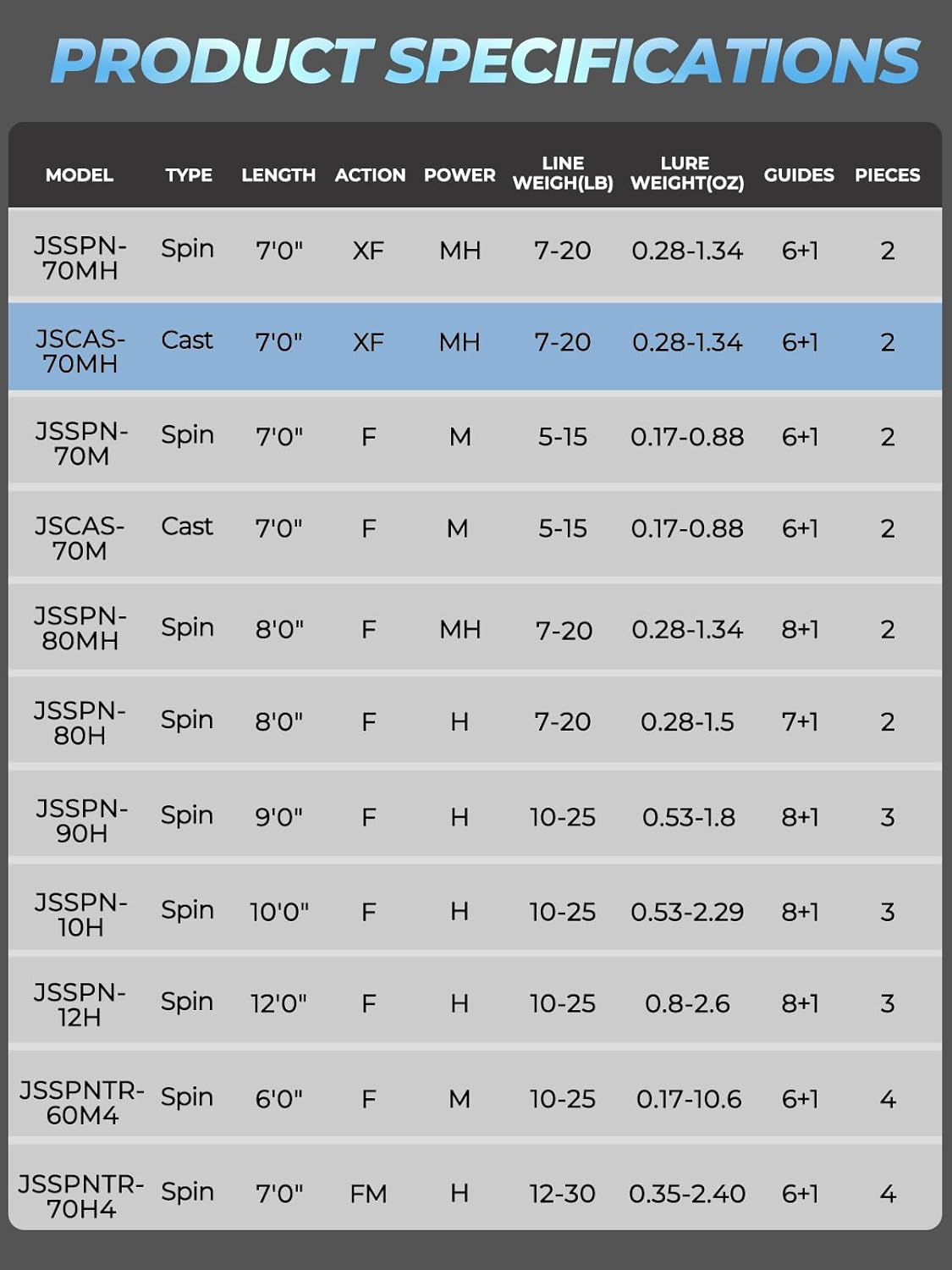Click the highlighted JSCAS-70MH model cell
Image resolution: width=952 pixels, height=1270 pixels.
[80, 351]
